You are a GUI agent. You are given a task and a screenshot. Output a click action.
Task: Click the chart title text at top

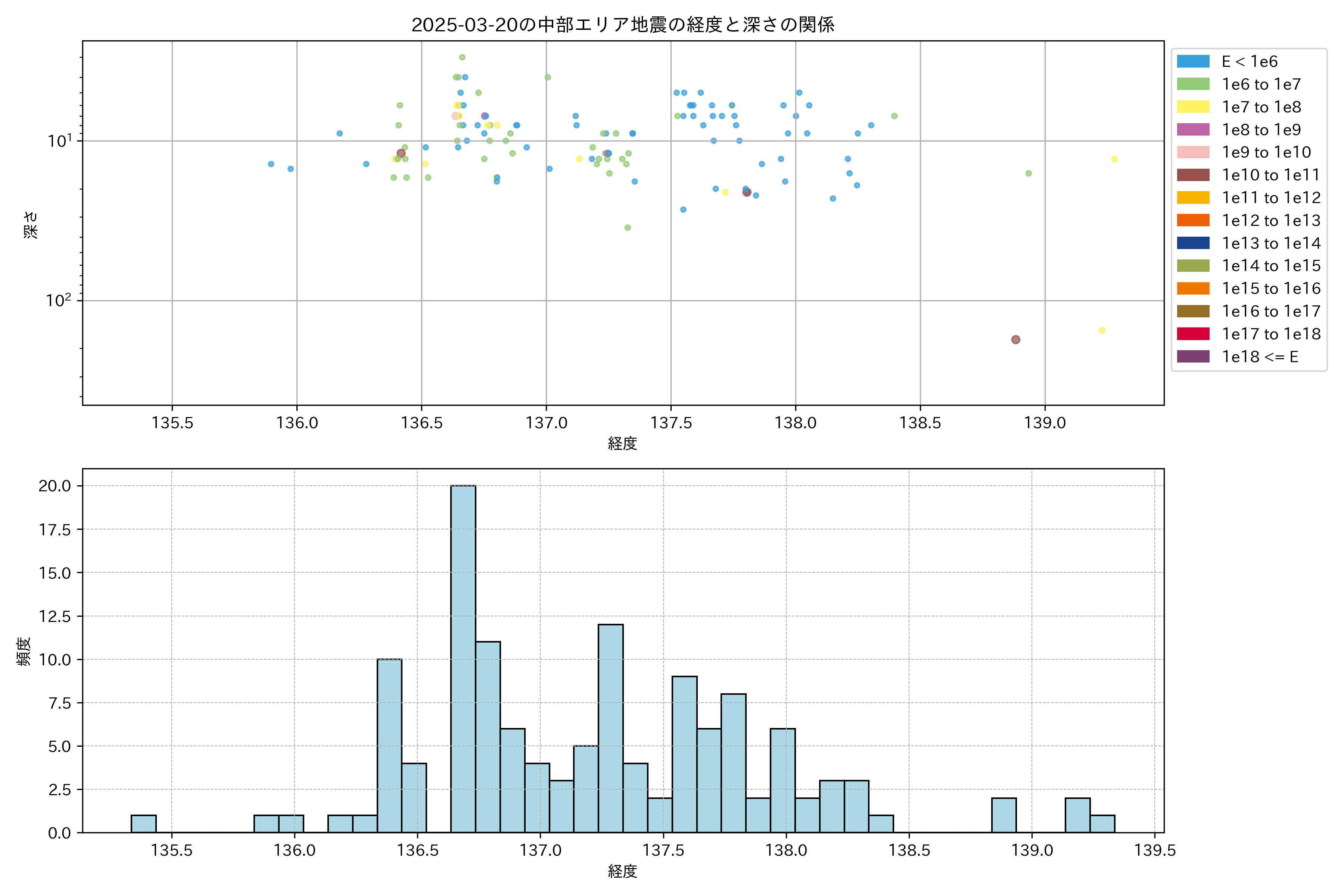tap(623, 25)
